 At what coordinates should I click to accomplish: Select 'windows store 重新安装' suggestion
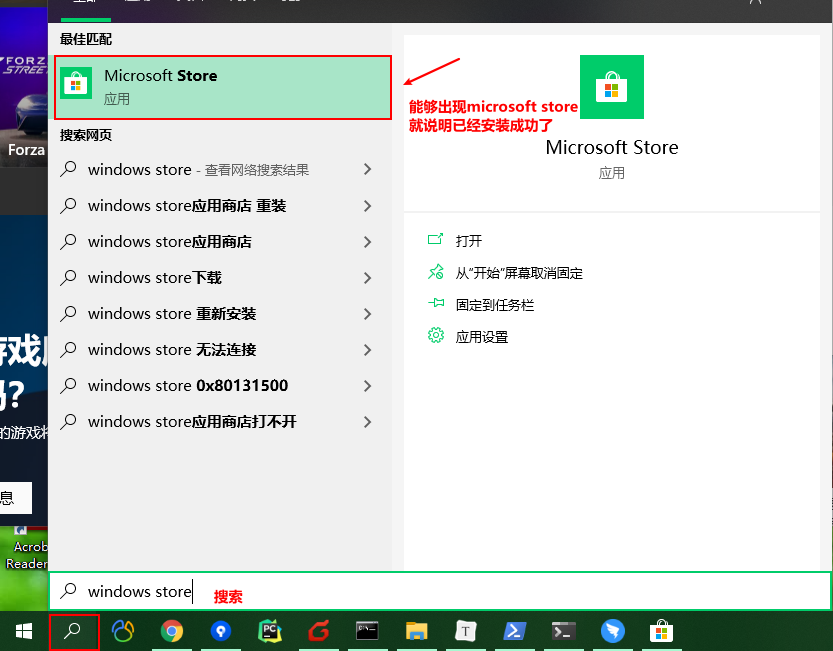point(220,314)
